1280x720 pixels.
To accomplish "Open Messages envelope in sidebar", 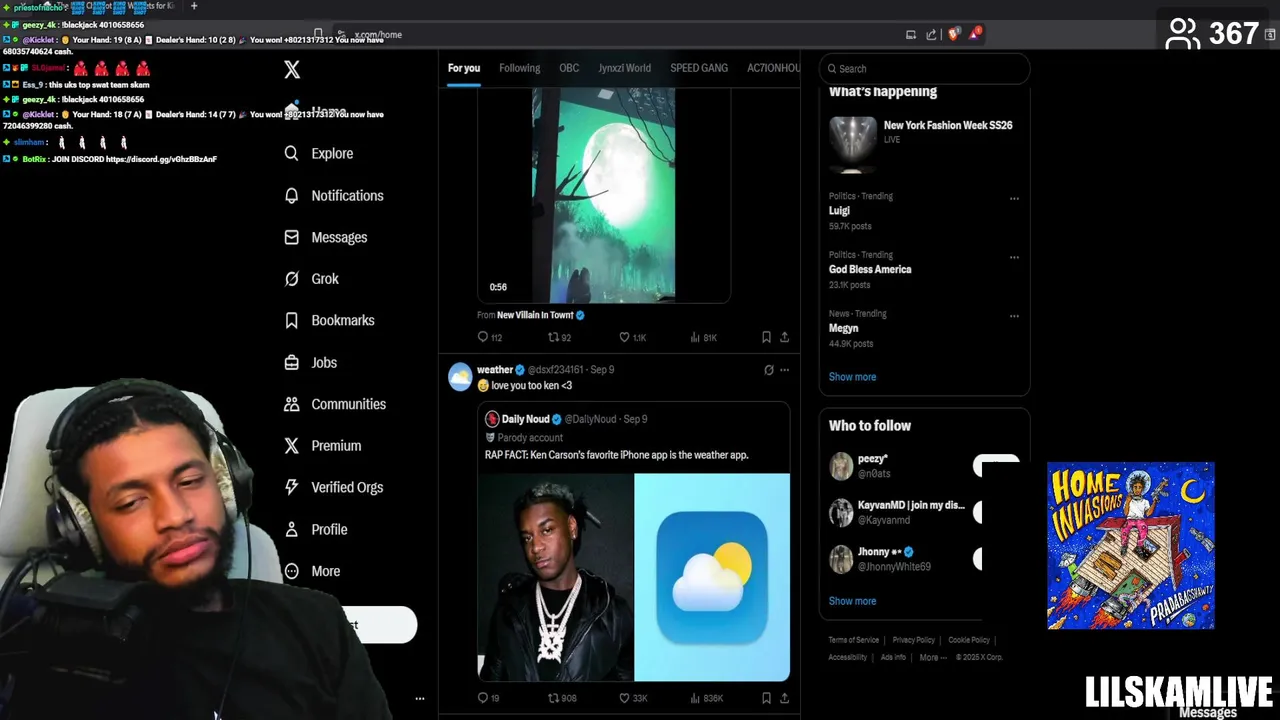I will (326, 237).
